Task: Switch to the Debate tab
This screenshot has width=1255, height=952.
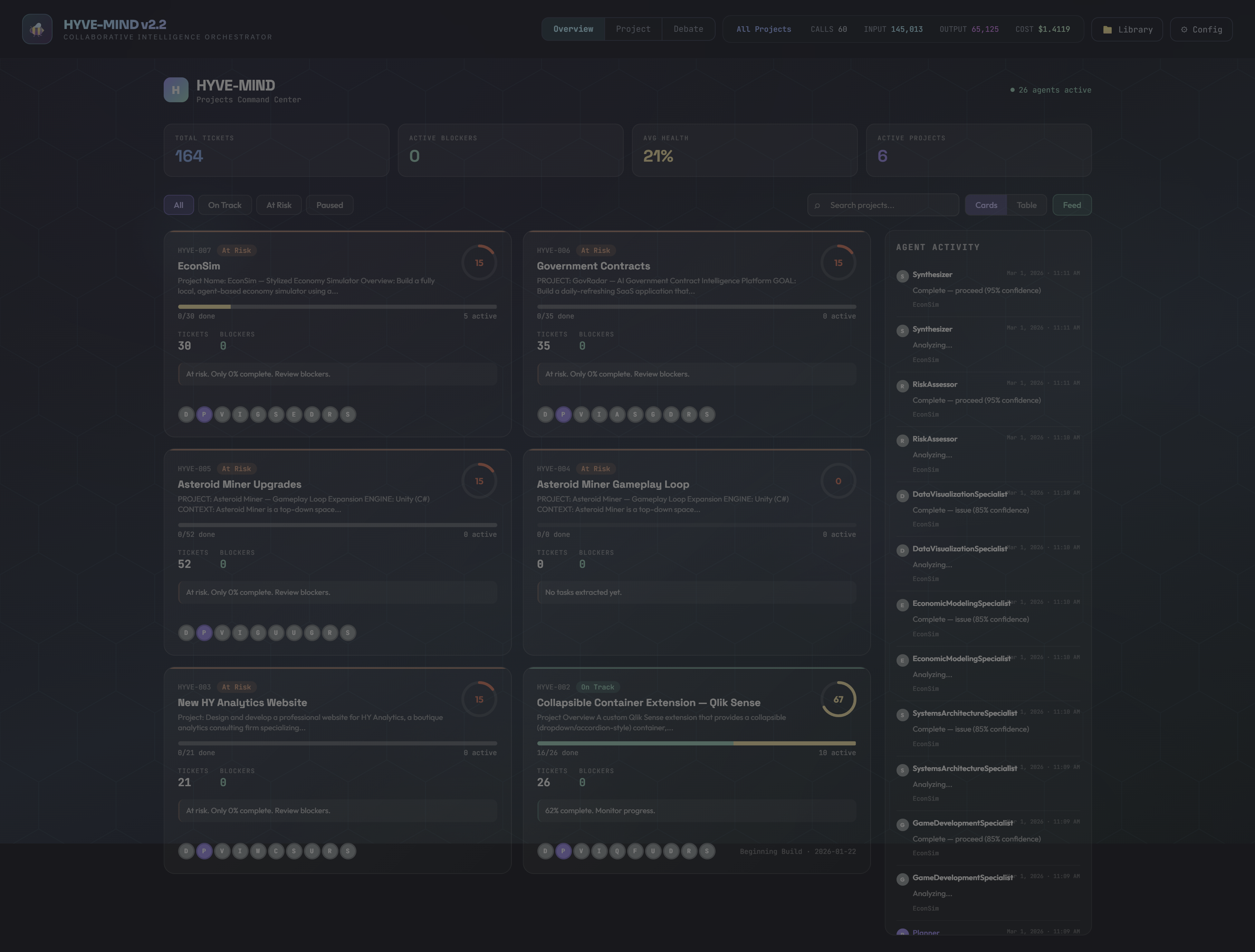Action: click(x=688, y=29)
